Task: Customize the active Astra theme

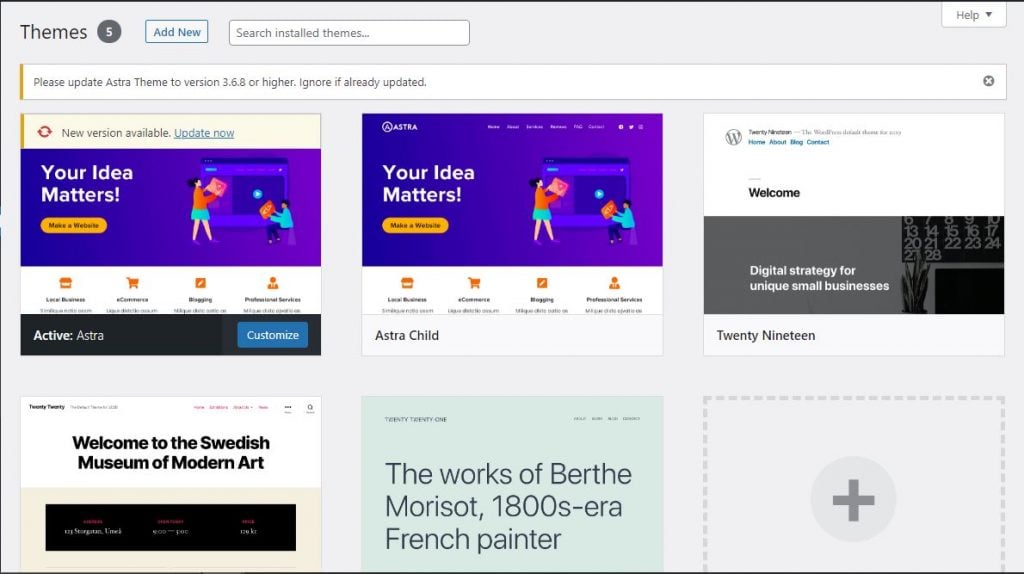Action: coord(272,335)
